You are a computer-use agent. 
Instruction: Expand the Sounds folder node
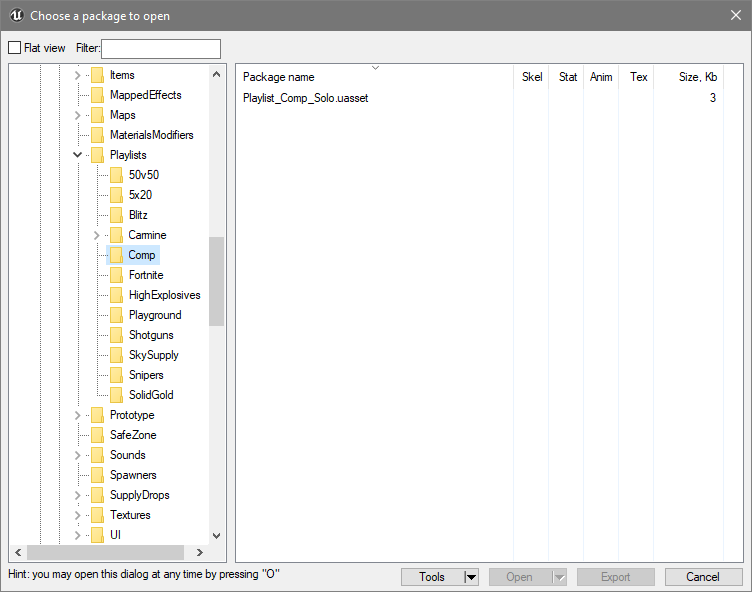pos(77,455)
